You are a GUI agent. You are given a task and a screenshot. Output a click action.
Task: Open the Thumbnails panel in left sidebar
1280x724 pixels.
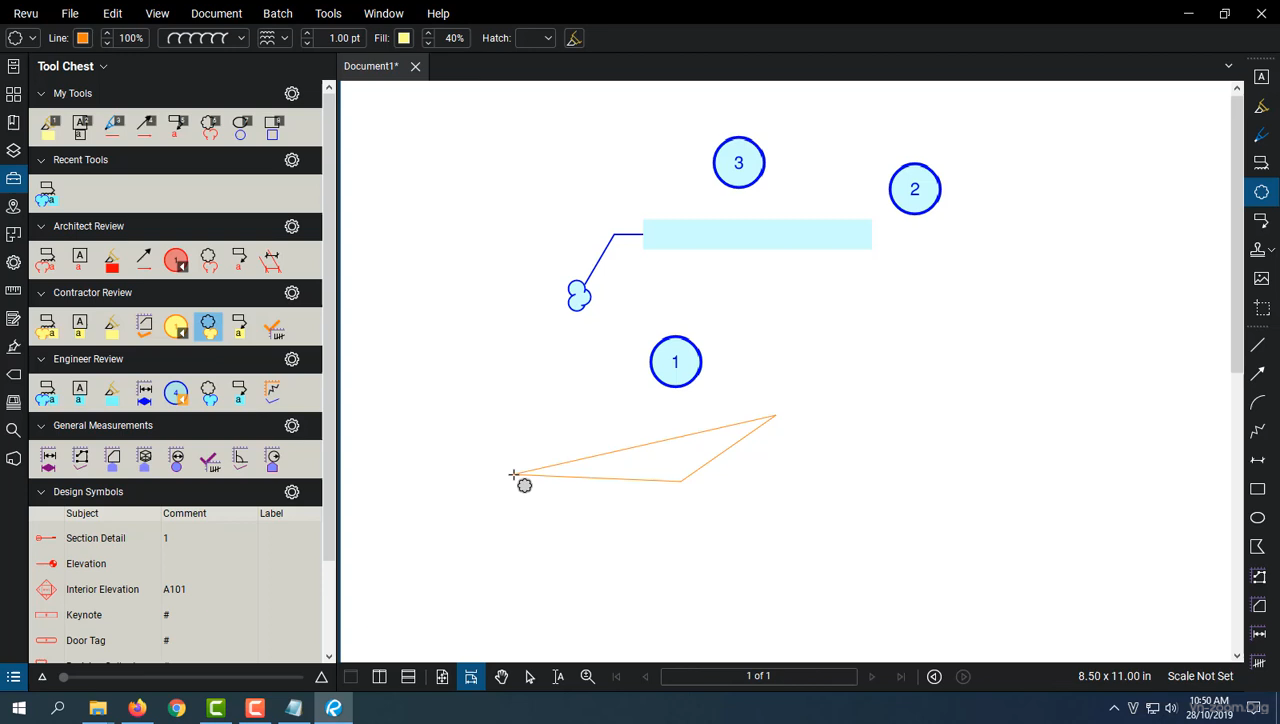13,94
